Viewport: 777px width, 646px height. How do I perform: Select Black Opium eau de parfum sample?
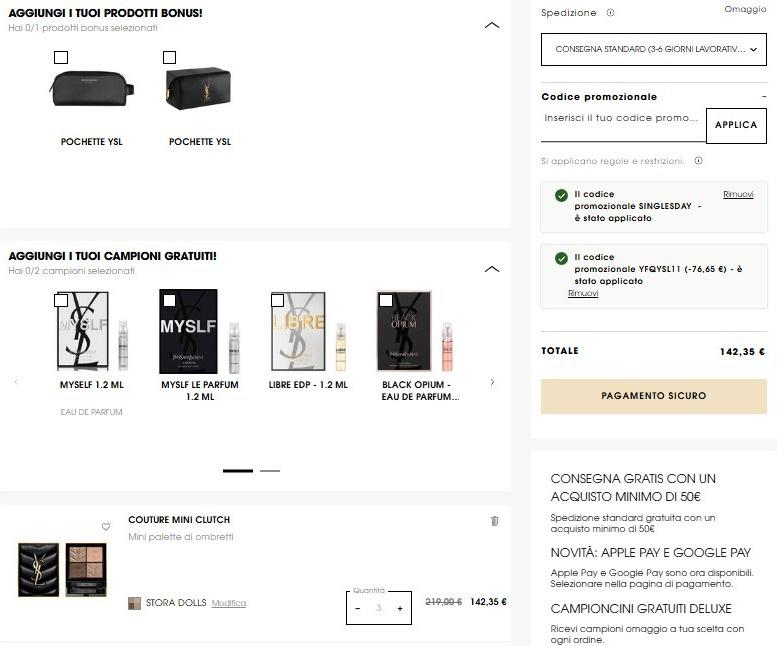[x=386, y=300]
